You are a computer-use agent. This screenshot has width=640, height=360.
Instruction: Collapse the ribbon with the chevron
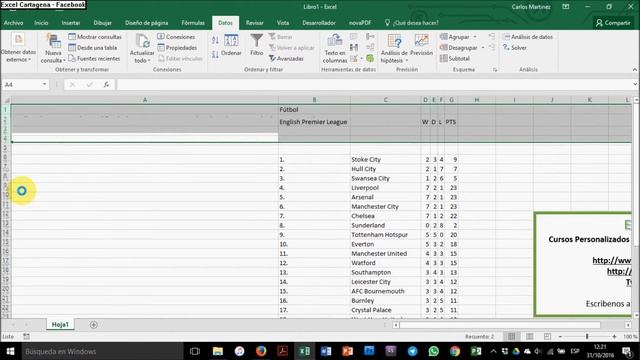[x=635, y=70]
